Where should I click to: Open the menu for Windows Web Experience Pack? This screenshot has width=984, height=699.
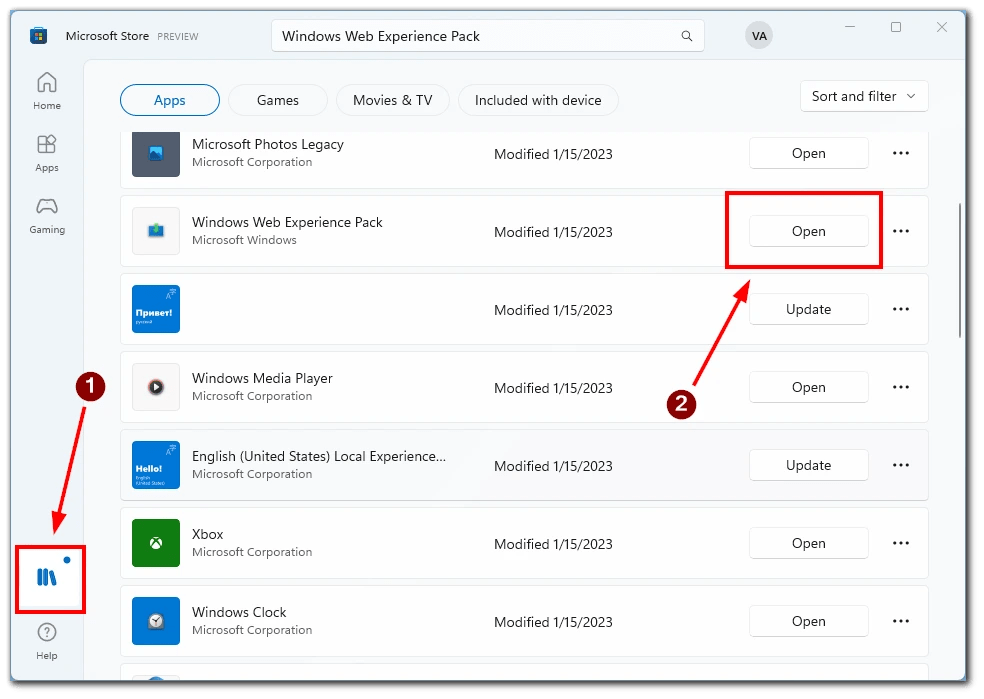(900, 231)
